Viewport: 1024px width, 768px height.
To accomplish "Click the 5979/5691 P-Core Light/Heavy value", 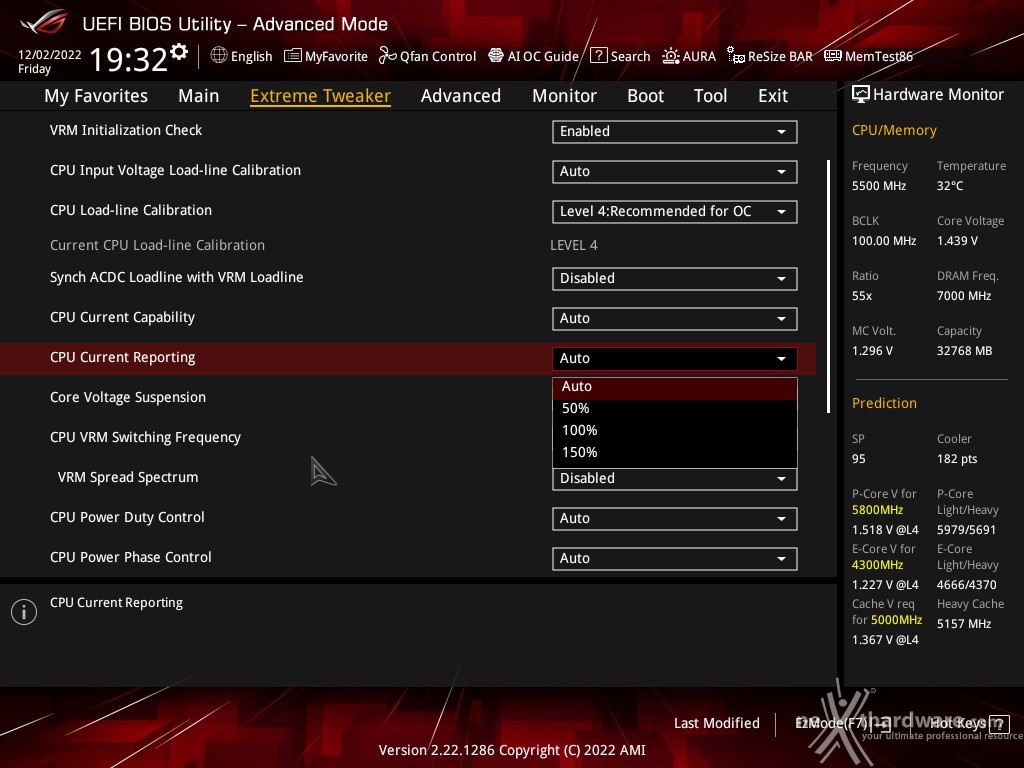I will click(967, 530).
